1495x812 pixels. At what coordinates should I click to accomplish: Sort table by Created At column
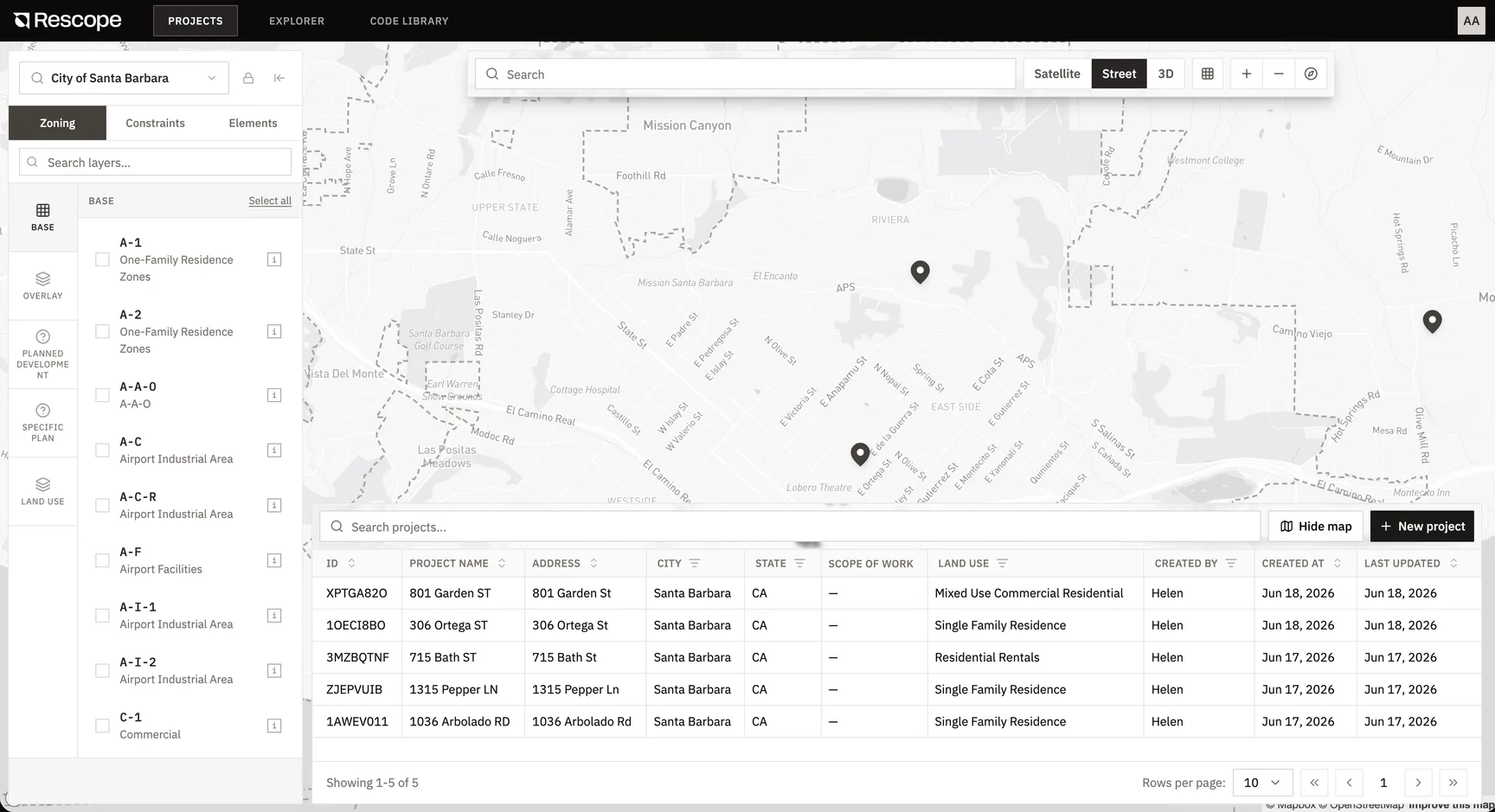tap(1337, 563)
